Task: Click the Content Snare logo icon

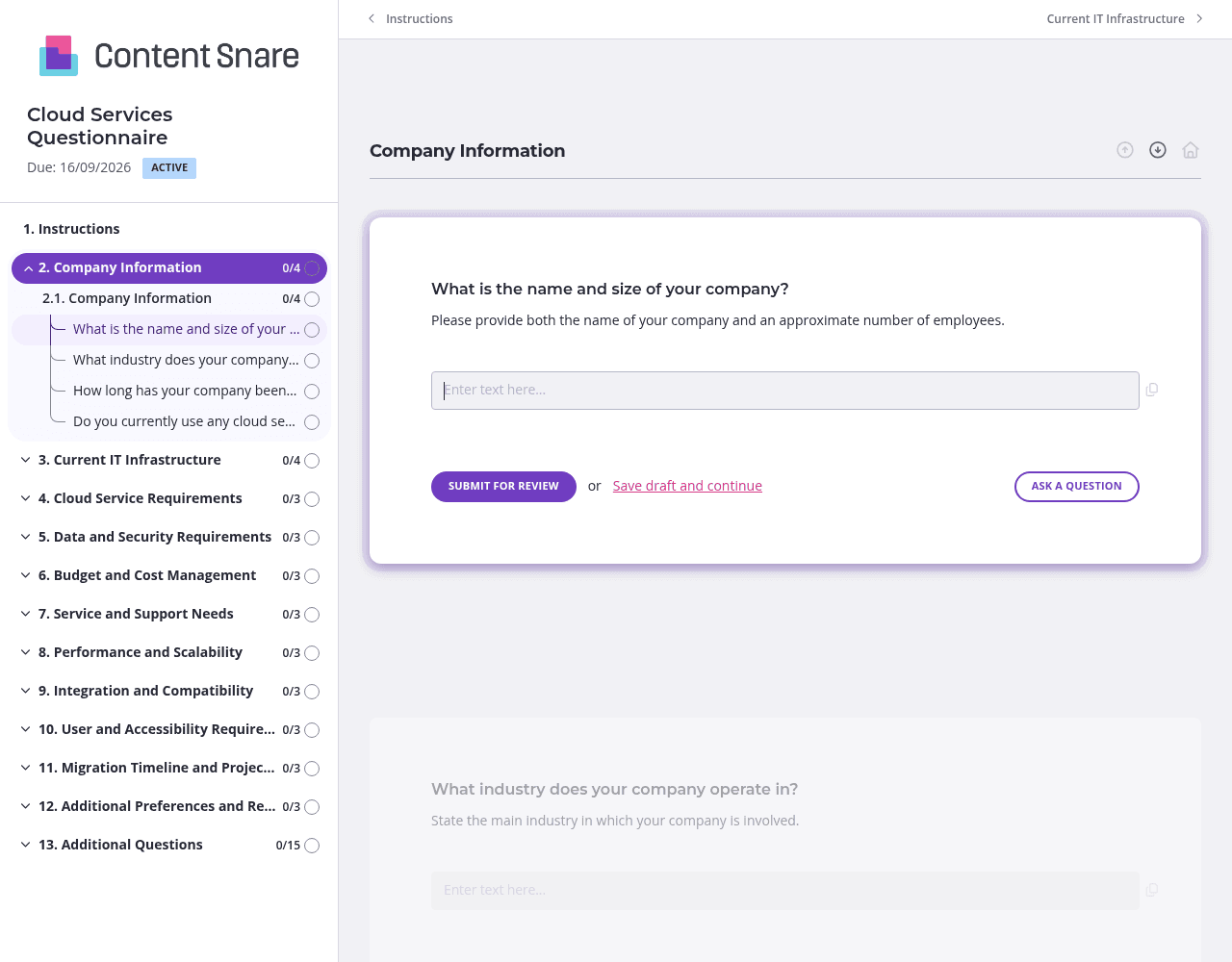Action: 59,56
